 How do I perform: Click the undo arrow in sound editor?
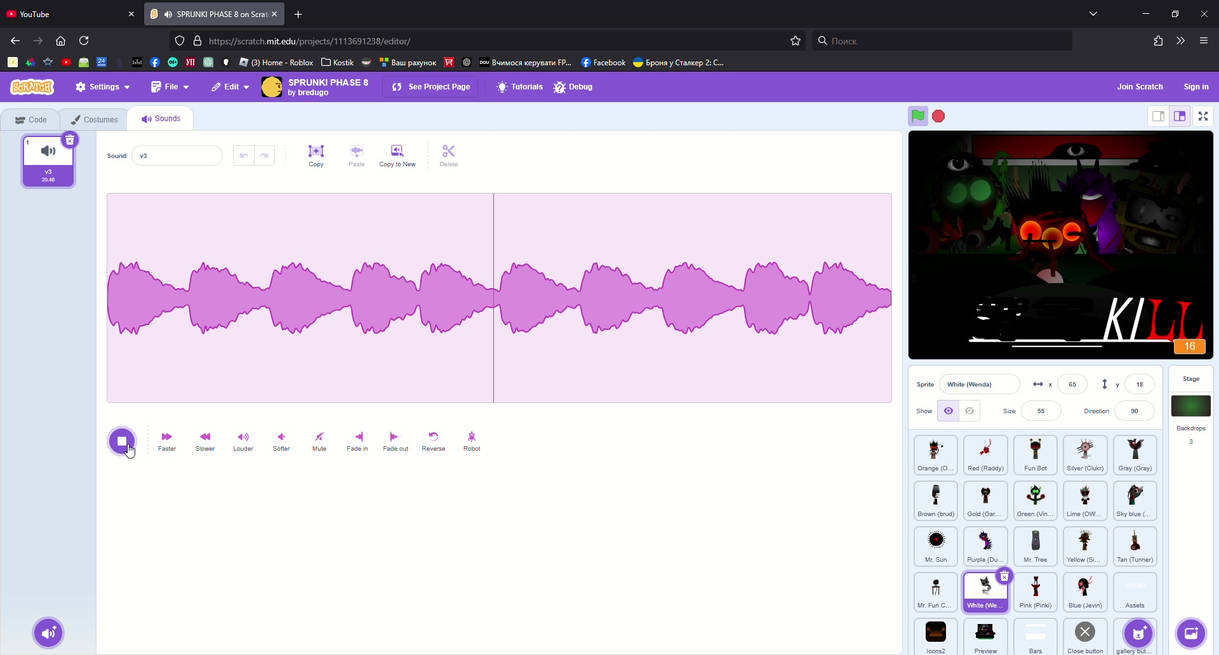[243, 156]
